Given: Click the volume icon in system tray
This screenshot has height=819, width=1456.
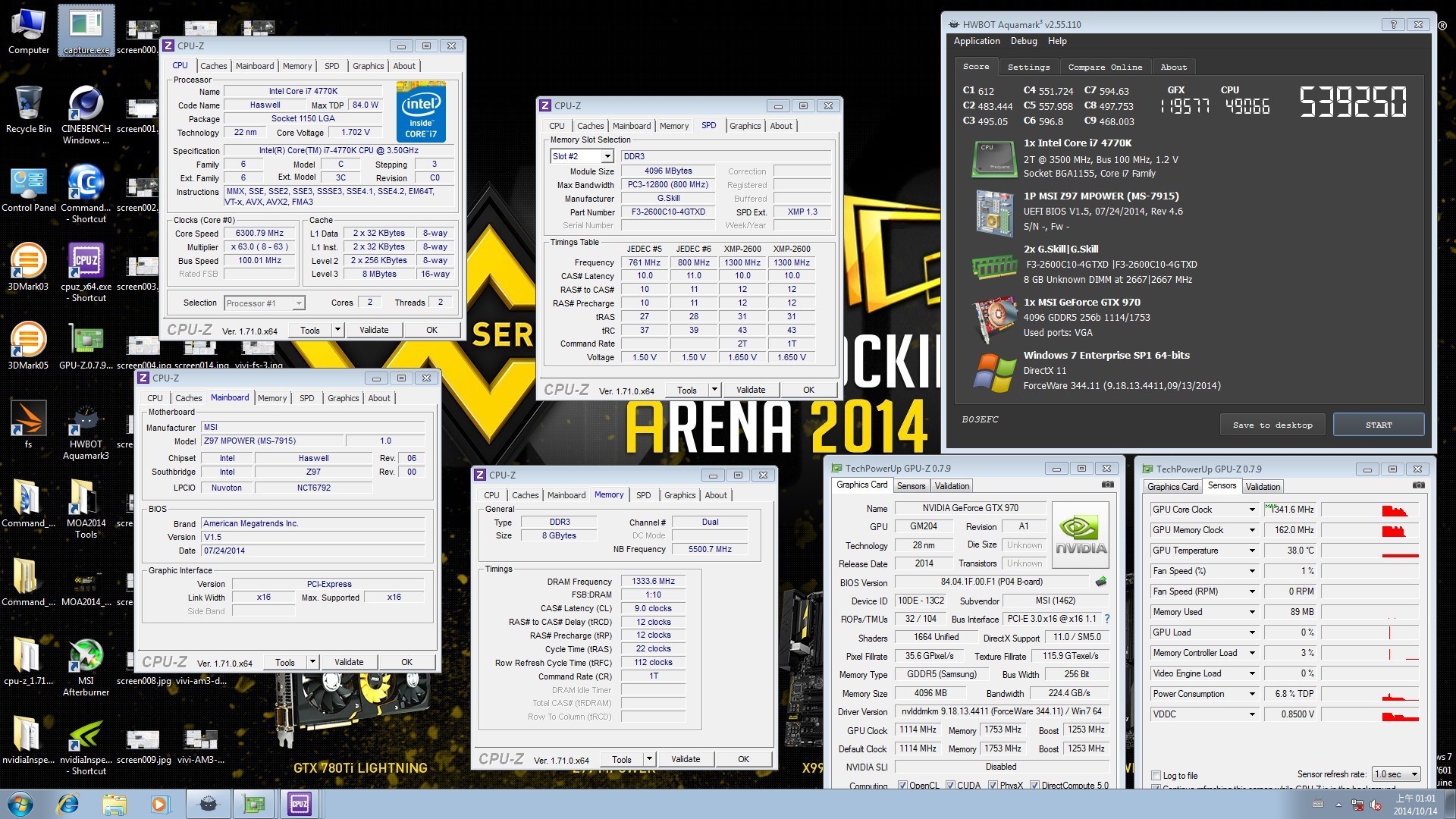Looking at the screenshot, I should click(1376, 804).
